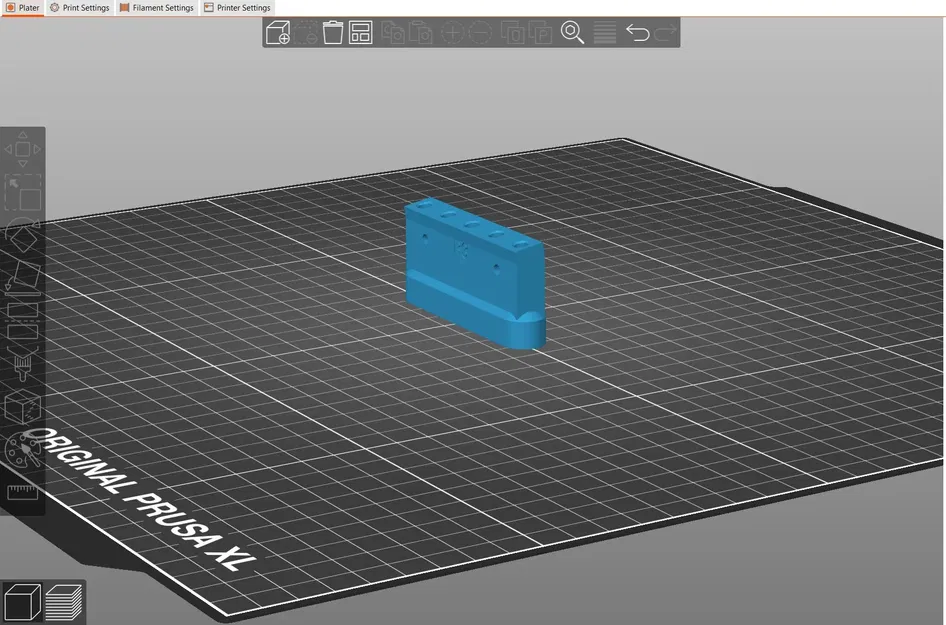Select the Multimaterial painting palette tool
The width and height of the screenshot is (946, 625).
coord(23,449)
